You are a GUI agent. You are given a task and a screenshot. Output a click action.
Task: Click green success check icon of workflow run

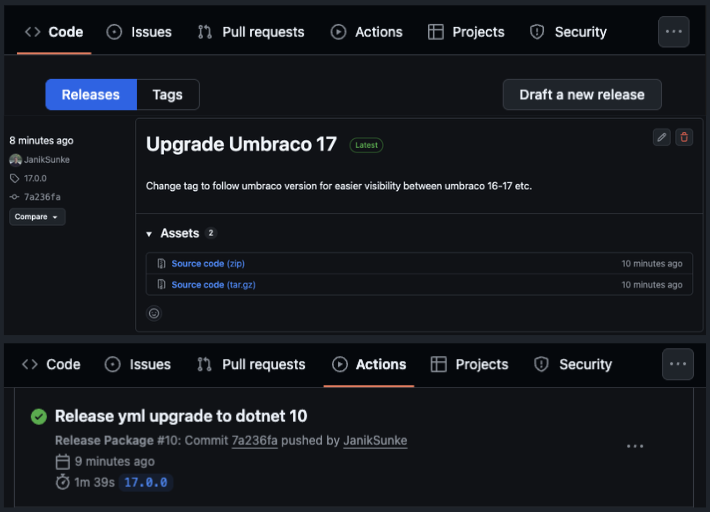(x=39, y=416)
